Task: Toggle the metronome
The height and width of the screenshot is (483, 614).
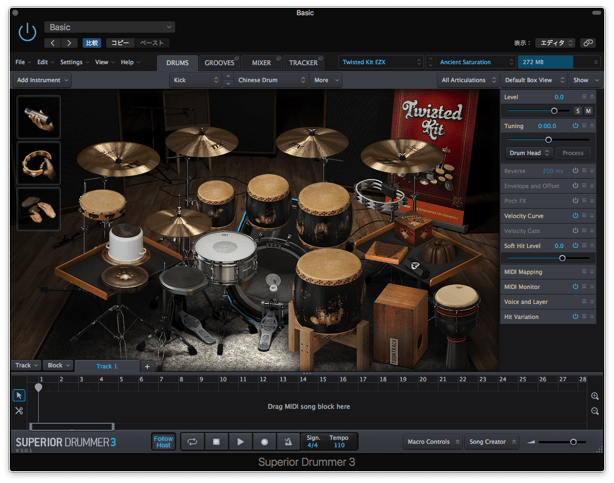Action: click(288, 442)
